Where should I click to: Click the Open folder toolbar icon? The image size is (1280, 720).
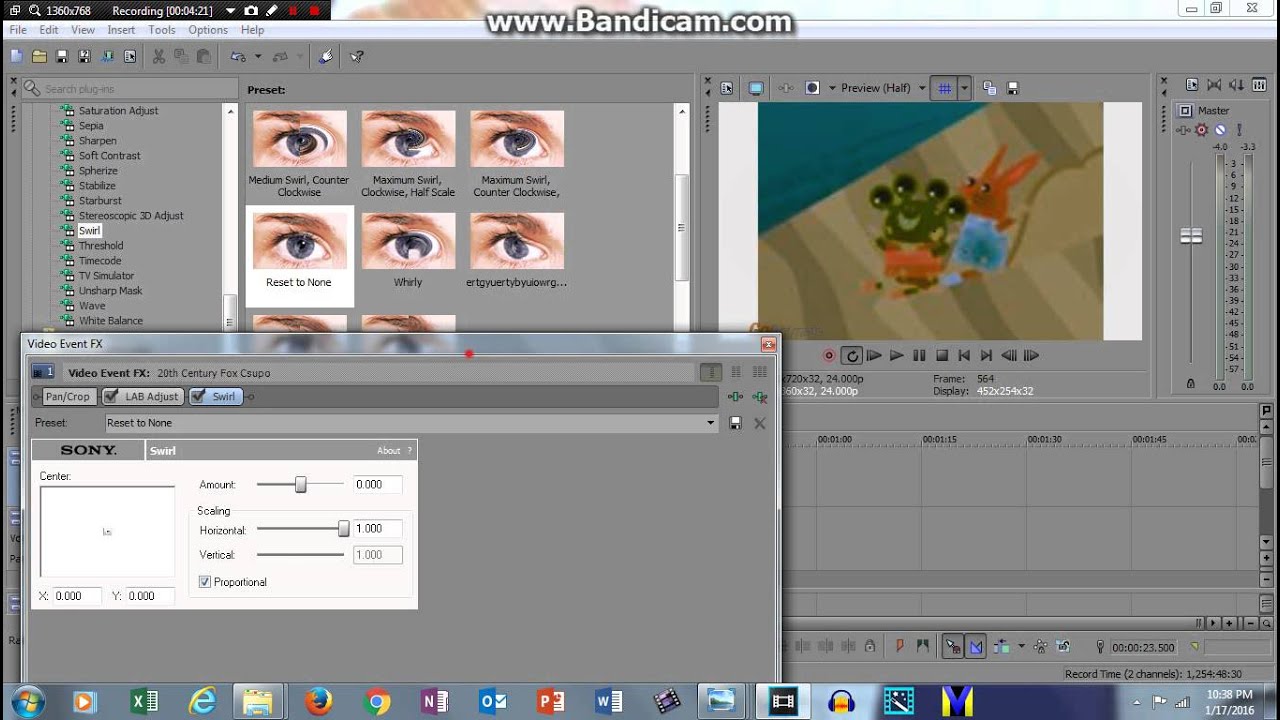point(39,57)
